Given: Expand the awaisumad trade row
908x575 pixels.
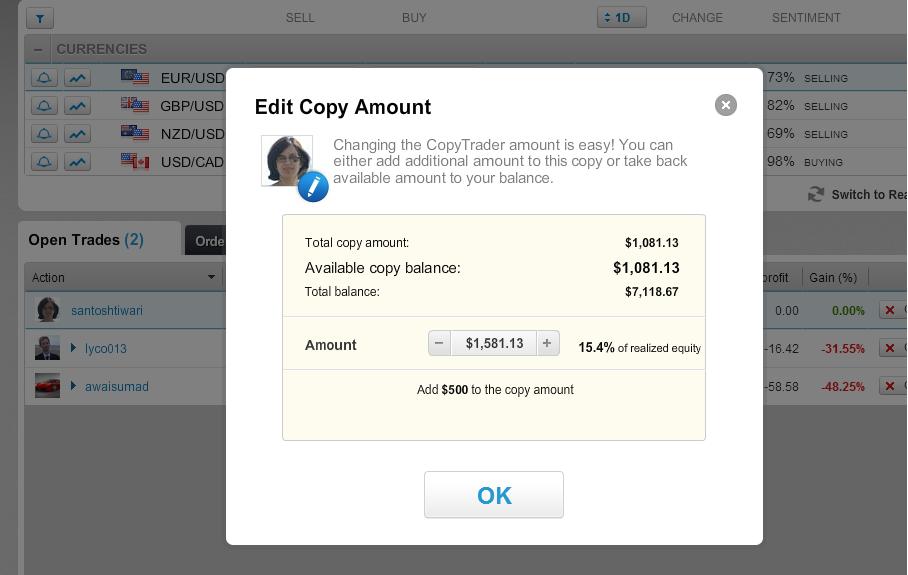Looking at the screenshot, I should click(x=74, y=386).
